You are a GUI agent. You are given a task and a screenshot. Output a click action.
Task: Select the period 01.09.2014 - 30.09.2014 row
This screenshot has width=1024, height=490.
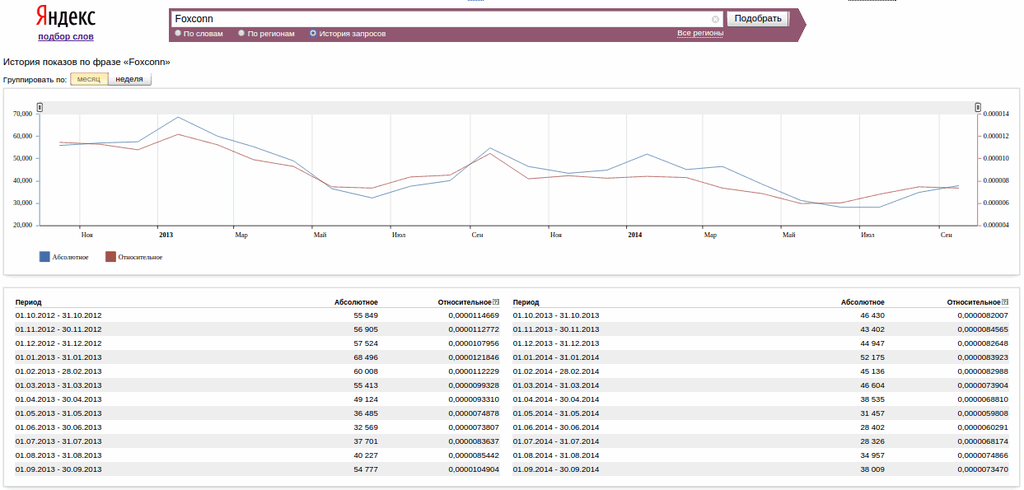coord(761,470)
